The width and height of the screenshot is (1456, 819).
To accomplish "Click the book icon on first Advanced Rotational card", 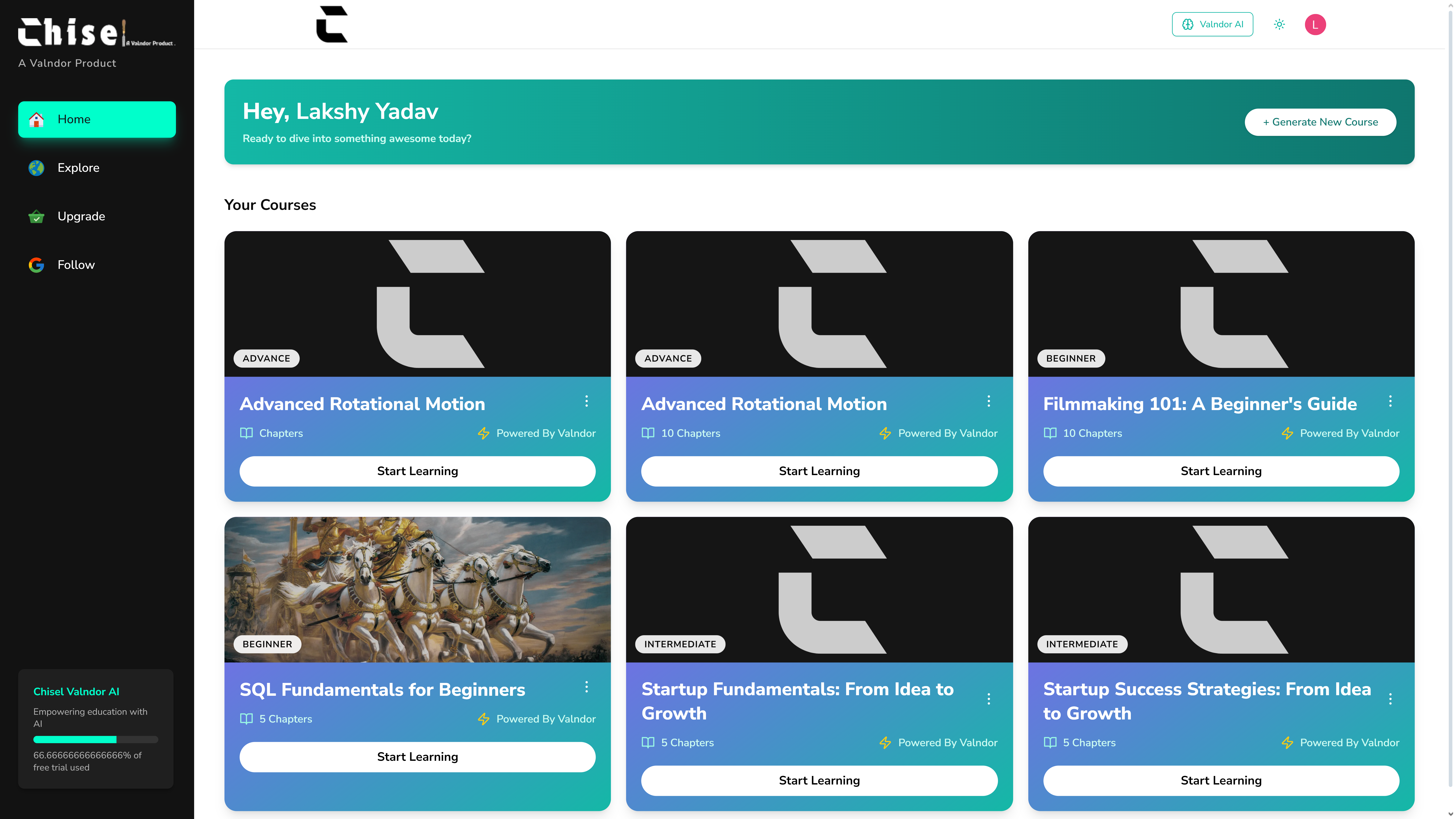I will pos(246,434).
